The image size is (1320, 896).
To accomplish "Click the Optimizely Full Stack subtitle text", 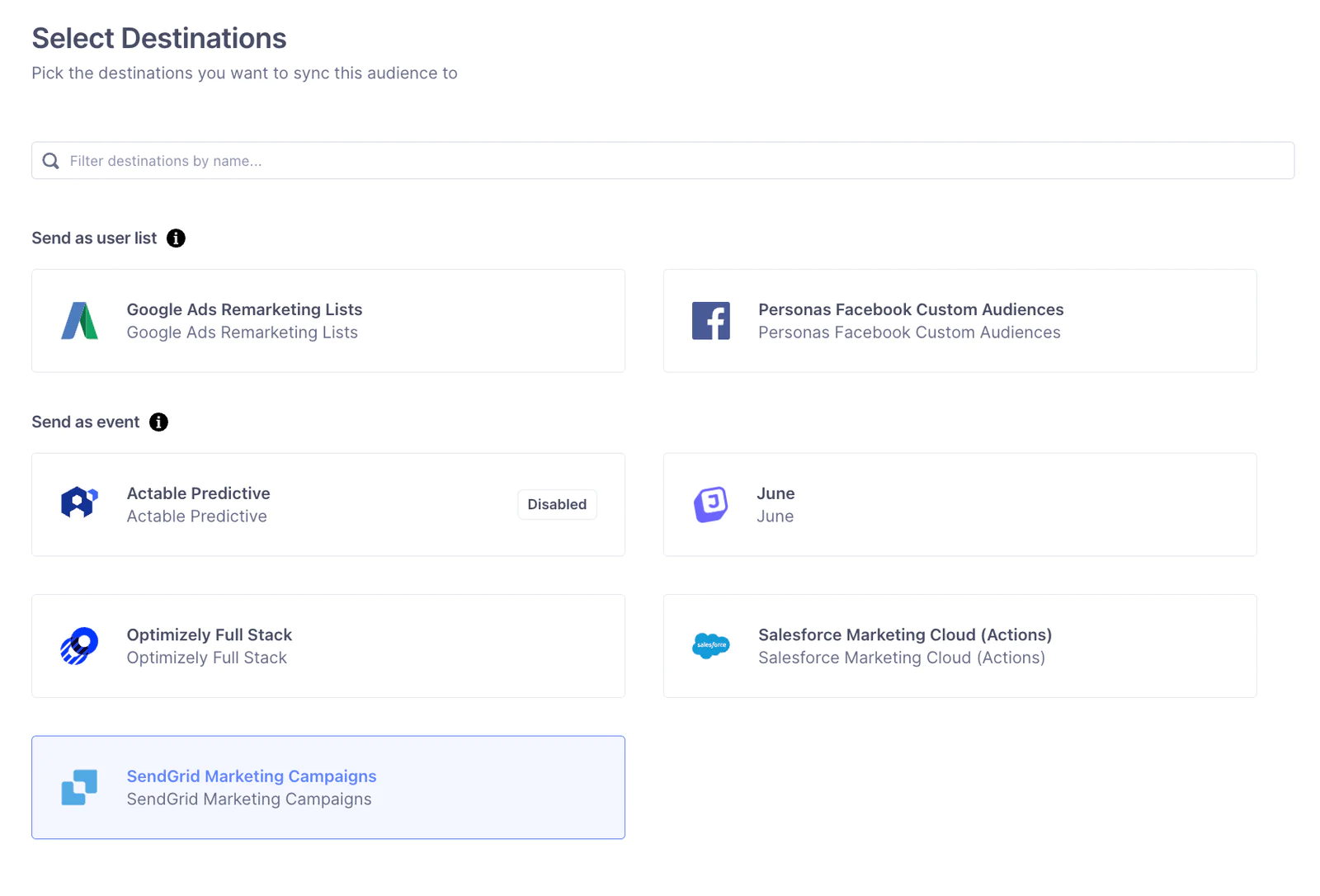I will 207,658.
